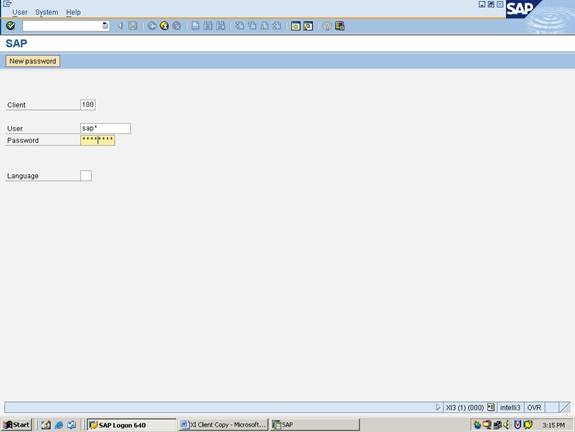Expand the status bar message arrow

(437, 407)
